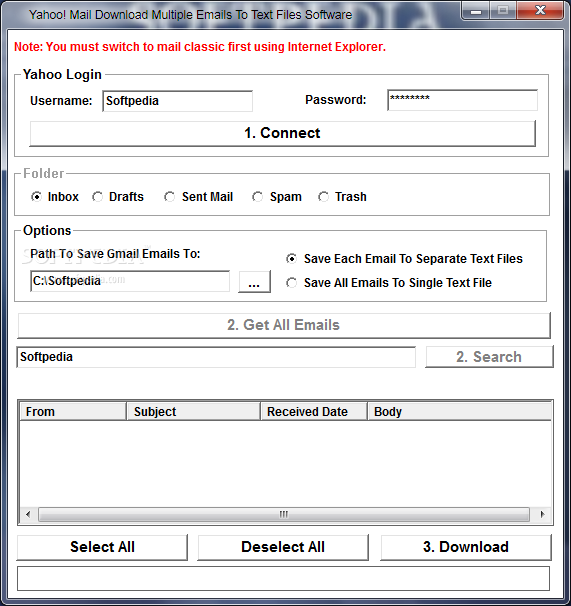This screenshot has height=606, width=571.
Task: Select the Drafts folder radio button
Action: tap(97, 197)
